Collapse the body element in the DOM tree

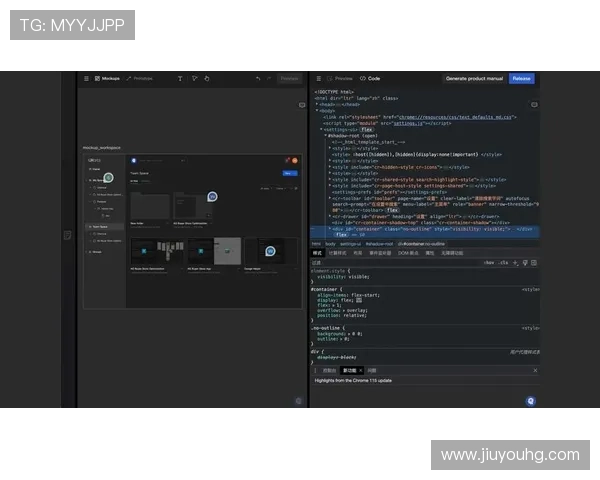point(317,110)
